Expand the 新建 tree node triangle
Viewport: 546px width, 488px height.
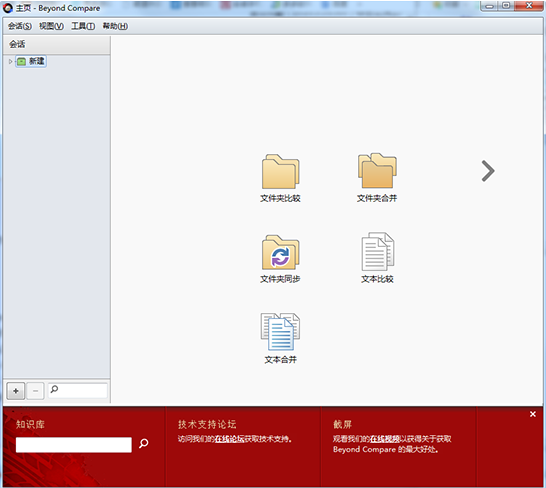point(10,62)
